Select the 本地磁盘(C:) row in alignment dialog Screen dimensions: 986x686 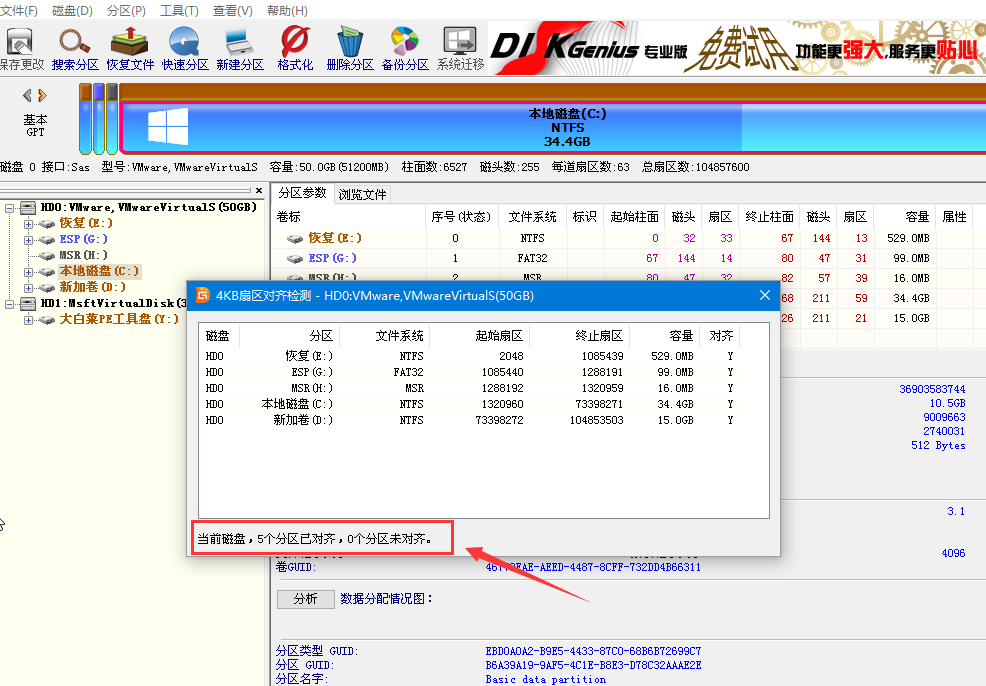(469, 404)
